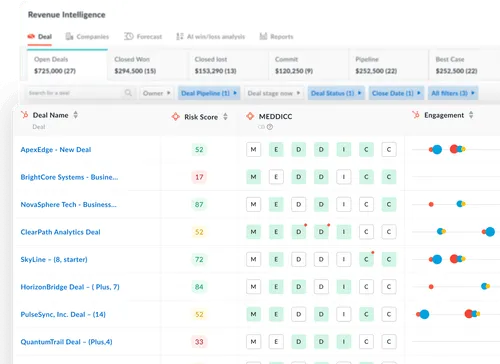Click large blue engagement dot in PulseSync row
500x364 pixels.
point(424,314)
